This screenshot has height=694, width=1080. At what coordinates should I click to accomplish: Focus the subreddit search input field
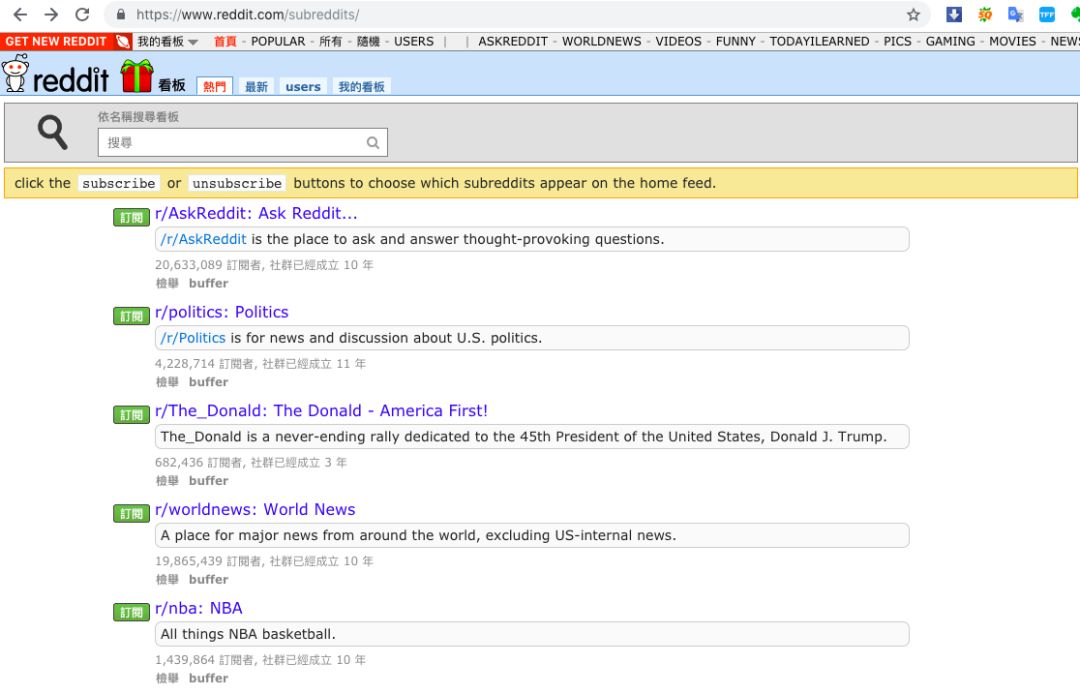[235, 143]
